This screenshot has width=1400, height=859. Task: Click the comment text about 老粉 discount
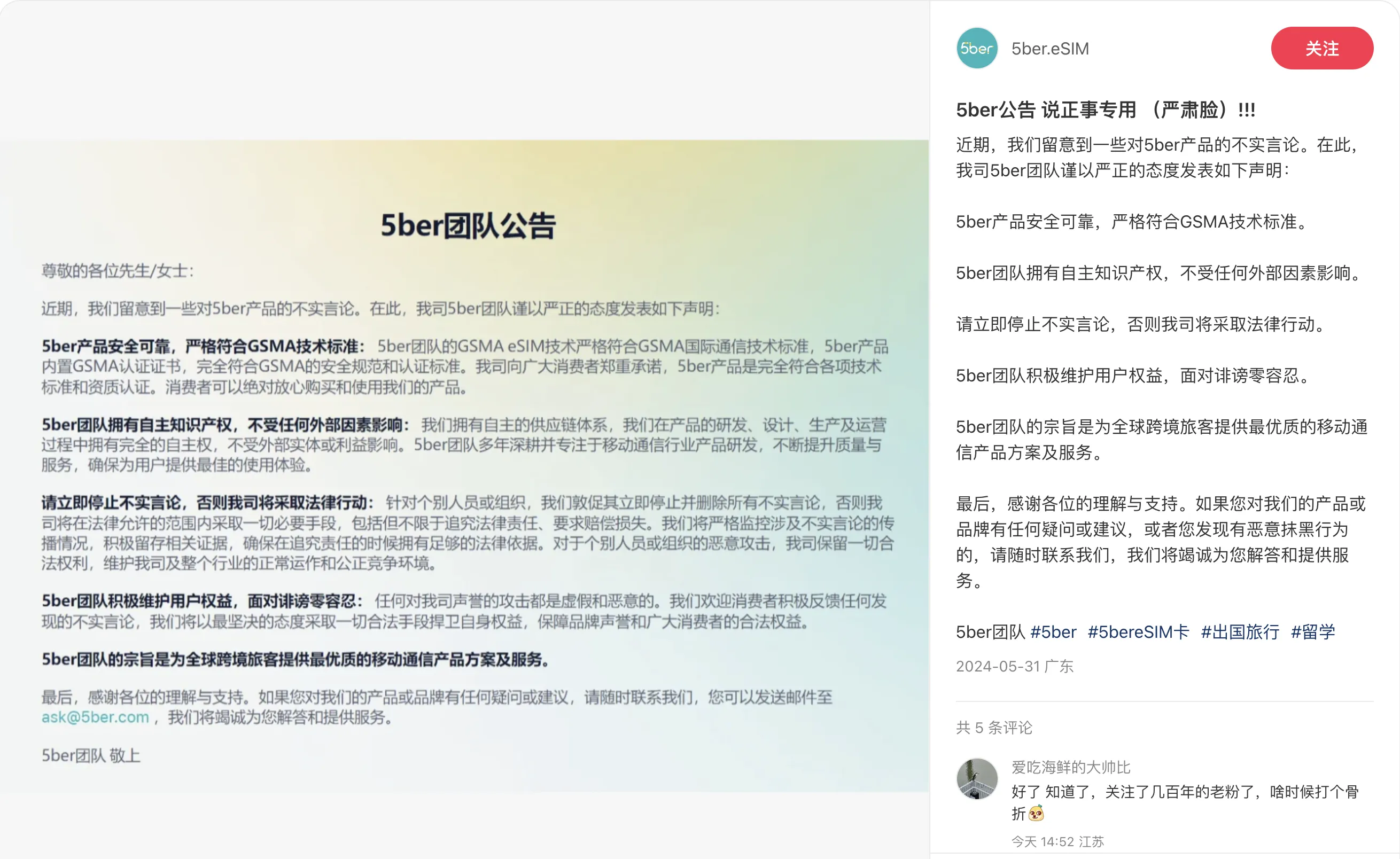click(x=1185, y=792)
